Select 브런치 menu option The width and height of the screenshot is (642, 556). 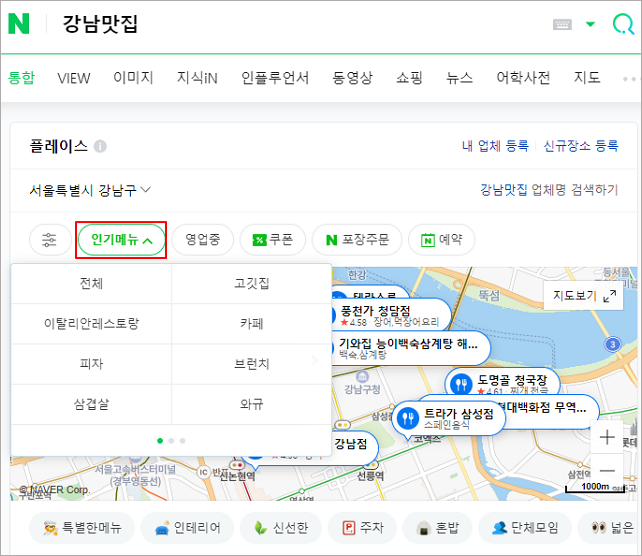pyautogui.click(x=251, y=364)
